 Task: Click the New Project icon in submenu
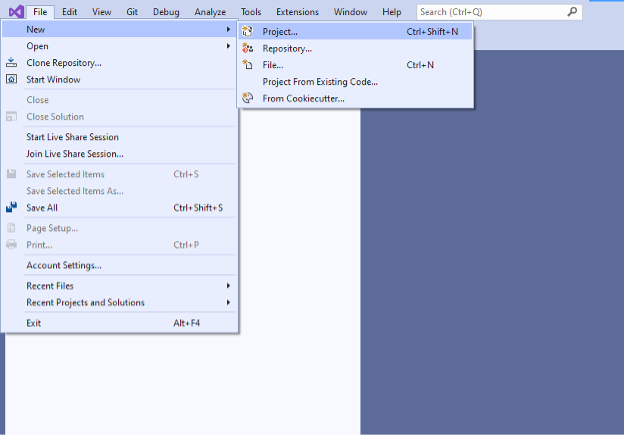click(x=248, y=31)
